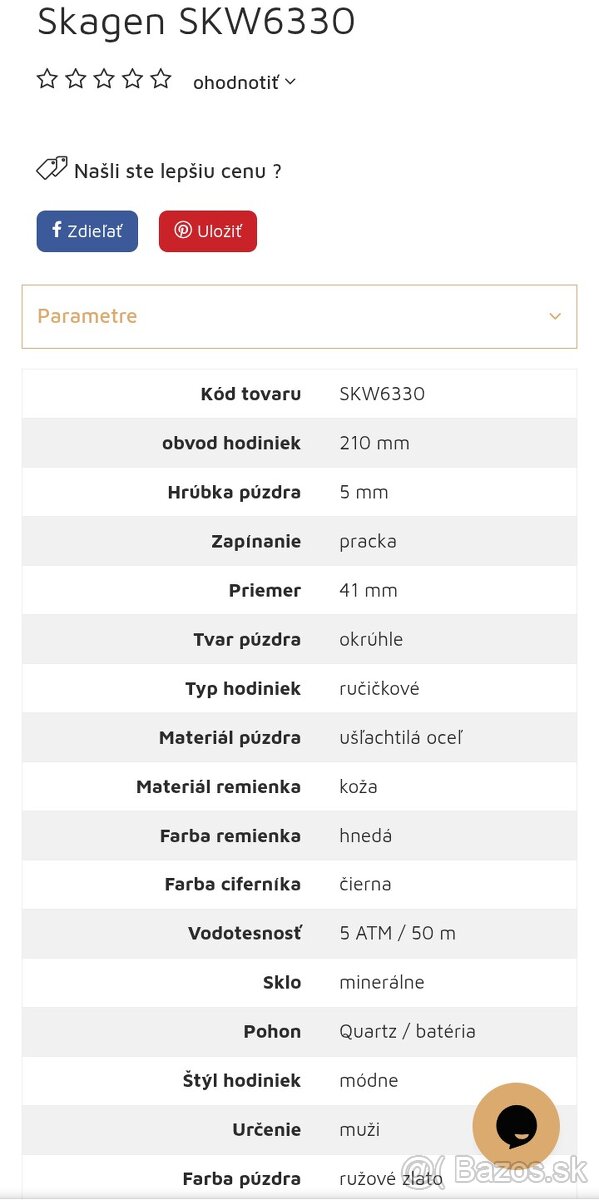
Task: Select the Parametre section header
Action: tap(87, 315)
